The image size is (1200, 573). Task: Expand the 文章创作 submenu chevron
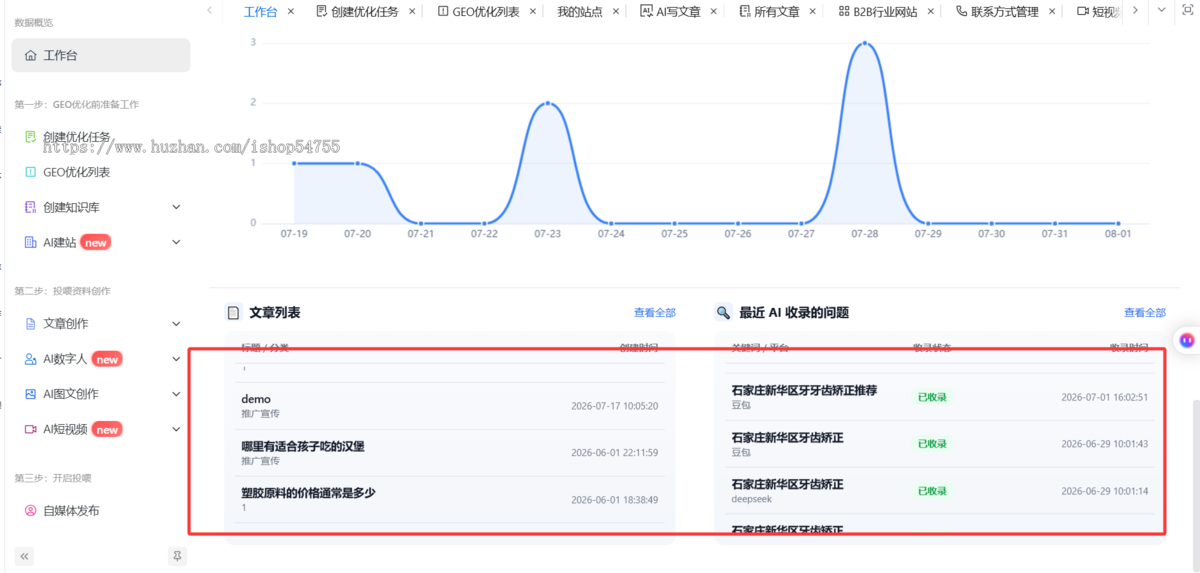(176, 324)
